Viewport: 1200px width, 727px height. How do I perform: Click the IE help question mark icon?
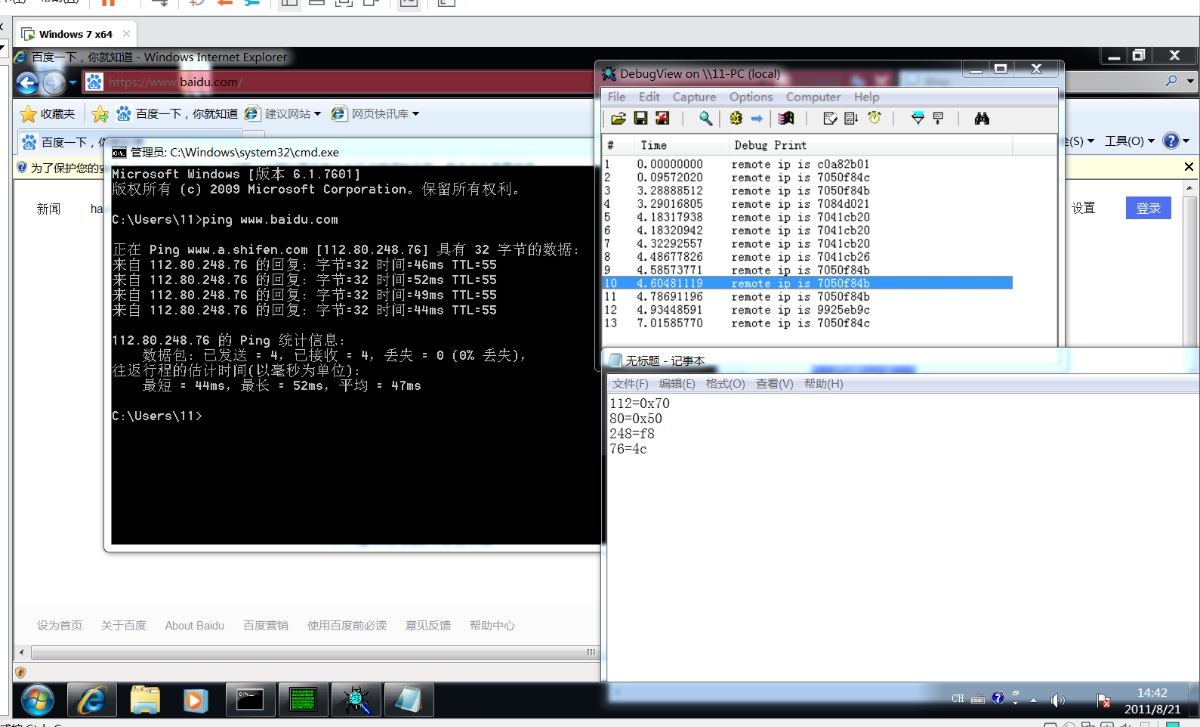[x=1173, y=142]
